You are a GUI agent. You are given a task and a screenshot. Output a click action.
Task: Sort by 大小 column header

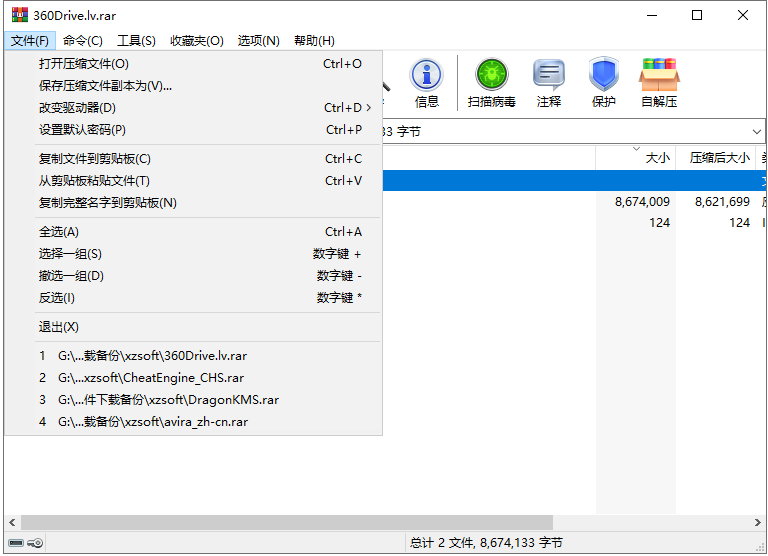[636, 158]
